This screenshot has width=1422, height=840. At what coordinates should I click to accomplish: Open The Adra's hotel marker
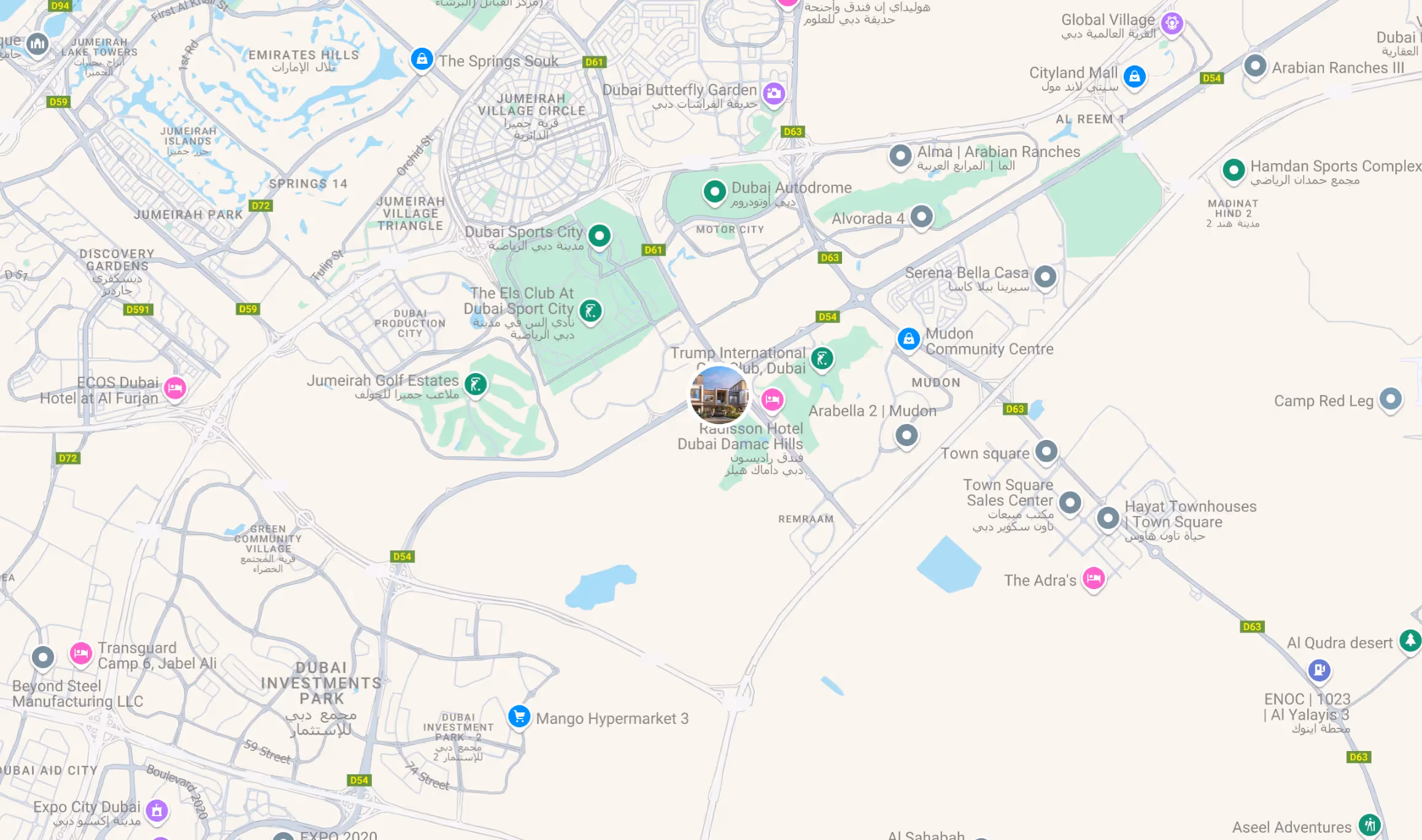[1094, 579]
